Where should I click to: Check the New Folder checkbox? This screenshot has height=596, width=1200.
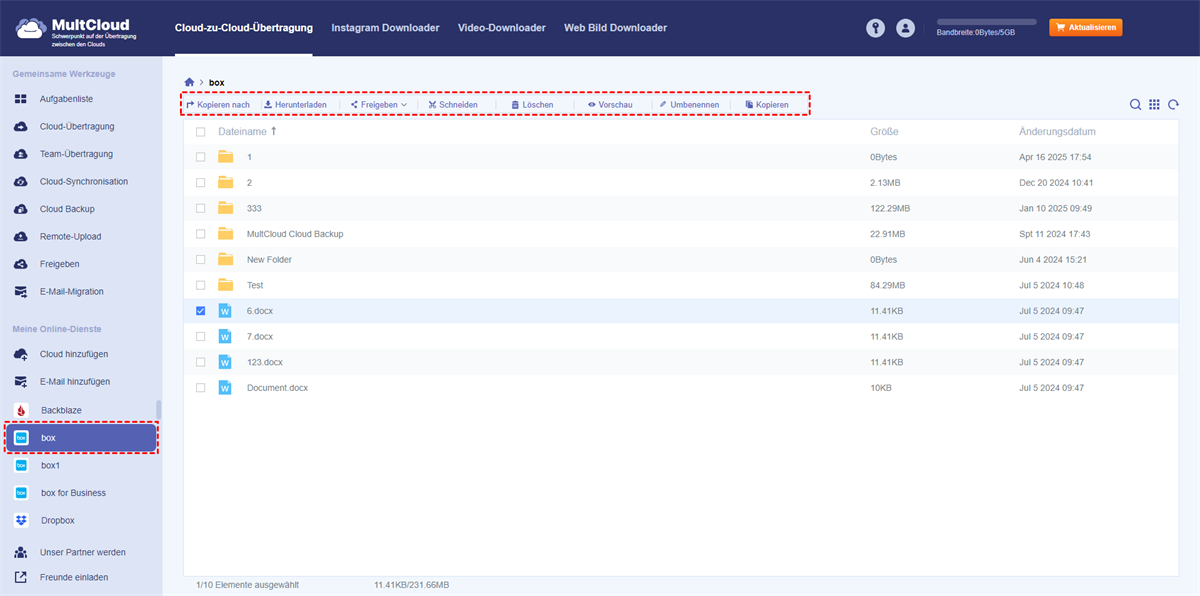click(201, 260)
